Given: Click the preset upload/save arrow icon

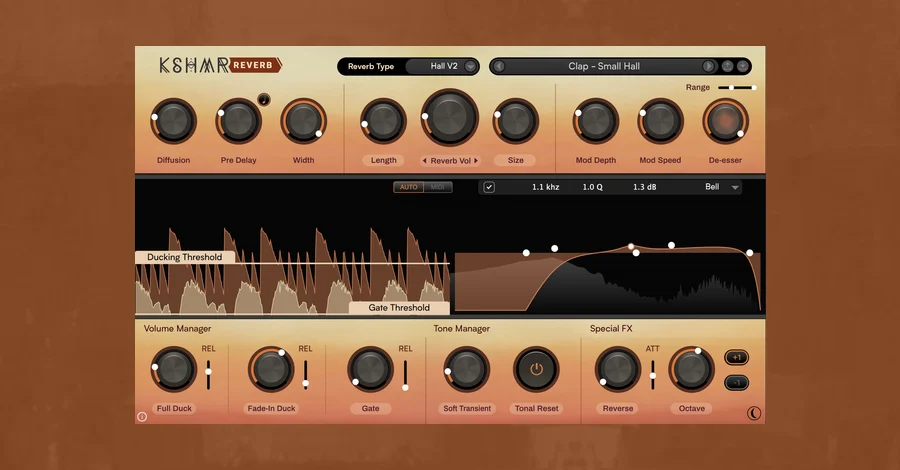Looking at the screenshot, I should point(727,67).
